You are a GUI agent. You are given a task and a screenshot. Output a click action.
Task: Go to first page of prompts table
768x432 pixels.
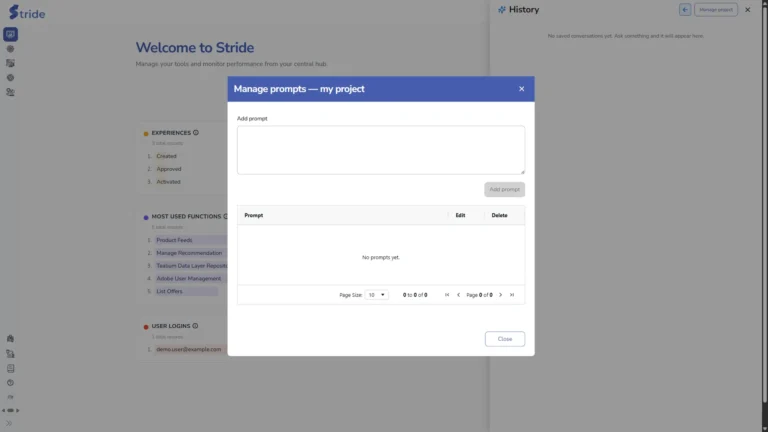point(447,295)
